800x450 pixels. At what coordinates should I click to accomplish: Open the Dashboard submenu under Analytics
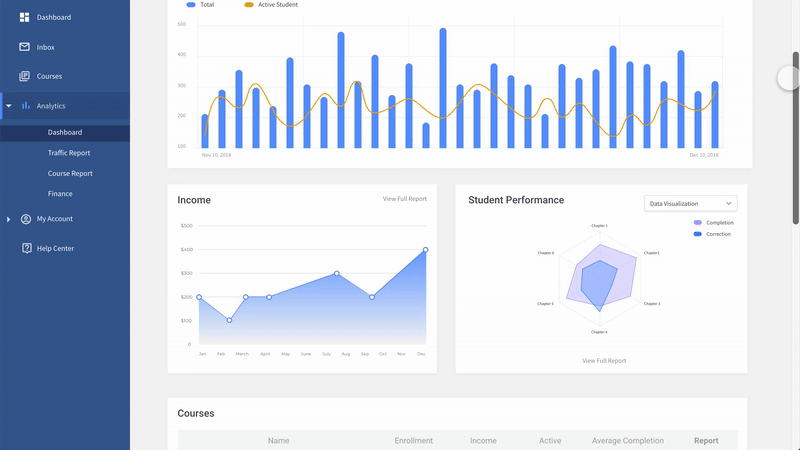(65, 133)
